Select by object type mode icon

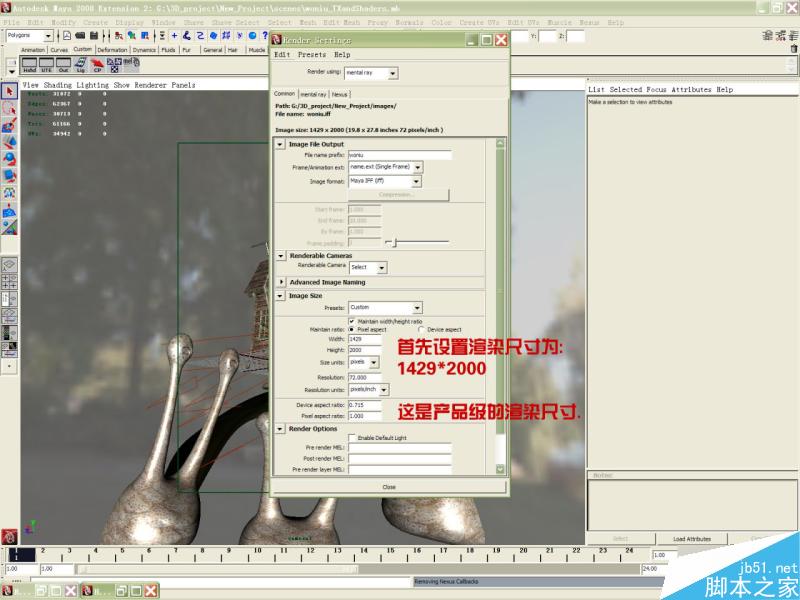tap(132, 35)
